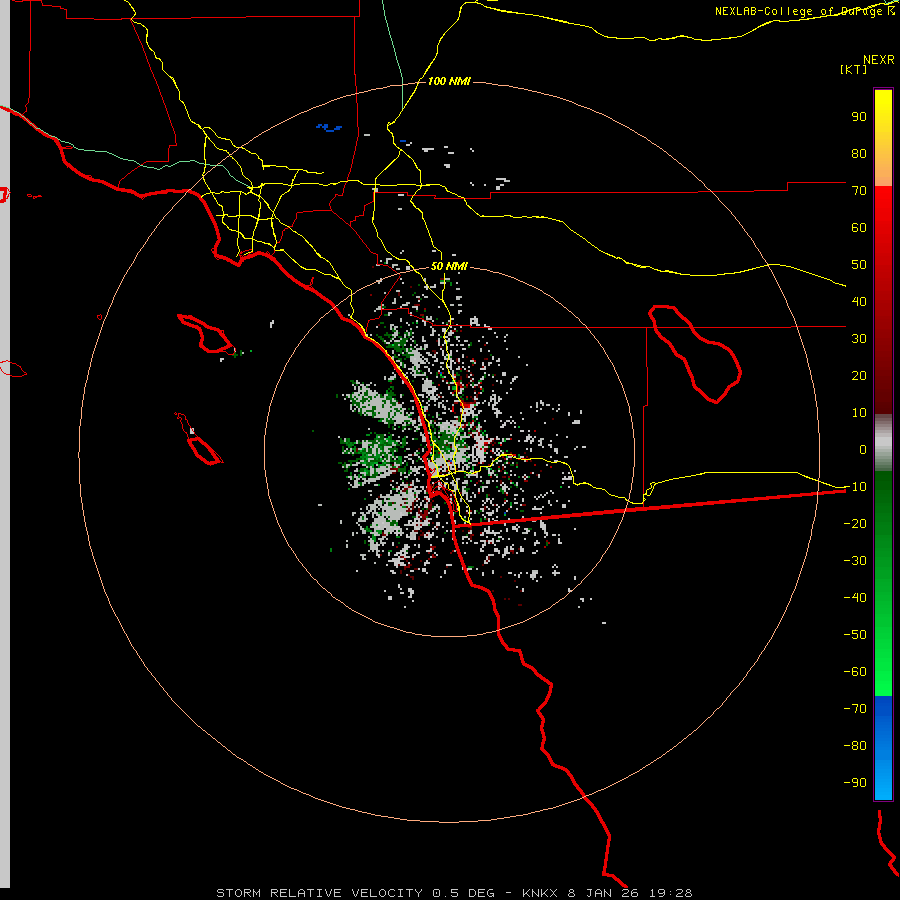Screen dimensions: 900x900
Task: Click the -90 value on velocity scale
Action: tap(855, 783)
